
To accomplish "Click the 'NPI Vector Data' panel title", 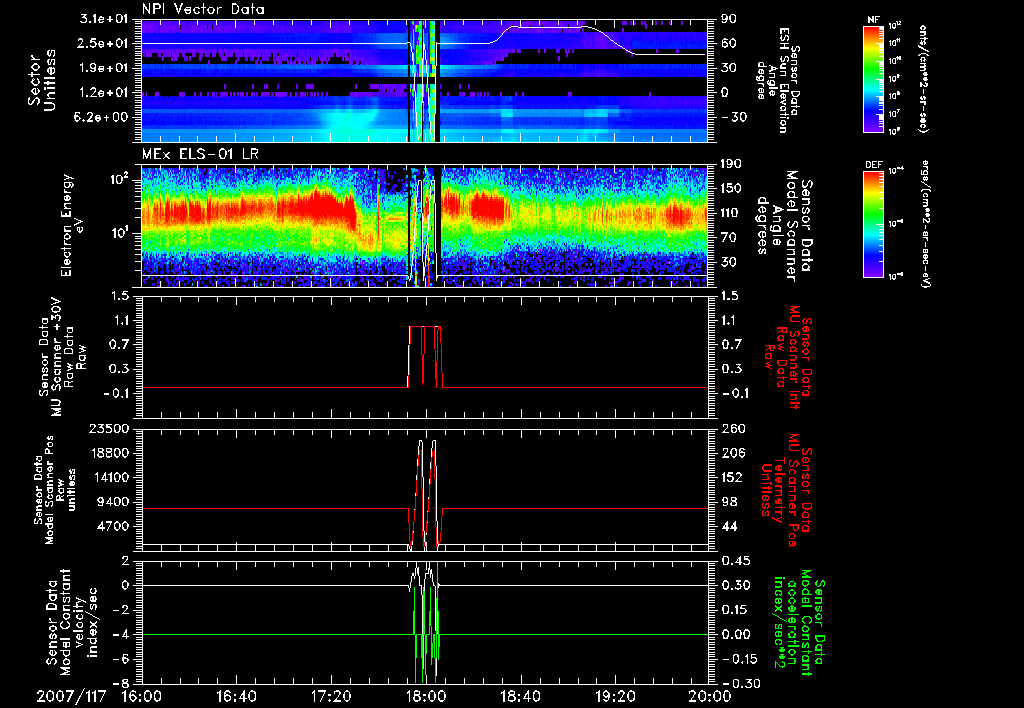I will [205, 9].
